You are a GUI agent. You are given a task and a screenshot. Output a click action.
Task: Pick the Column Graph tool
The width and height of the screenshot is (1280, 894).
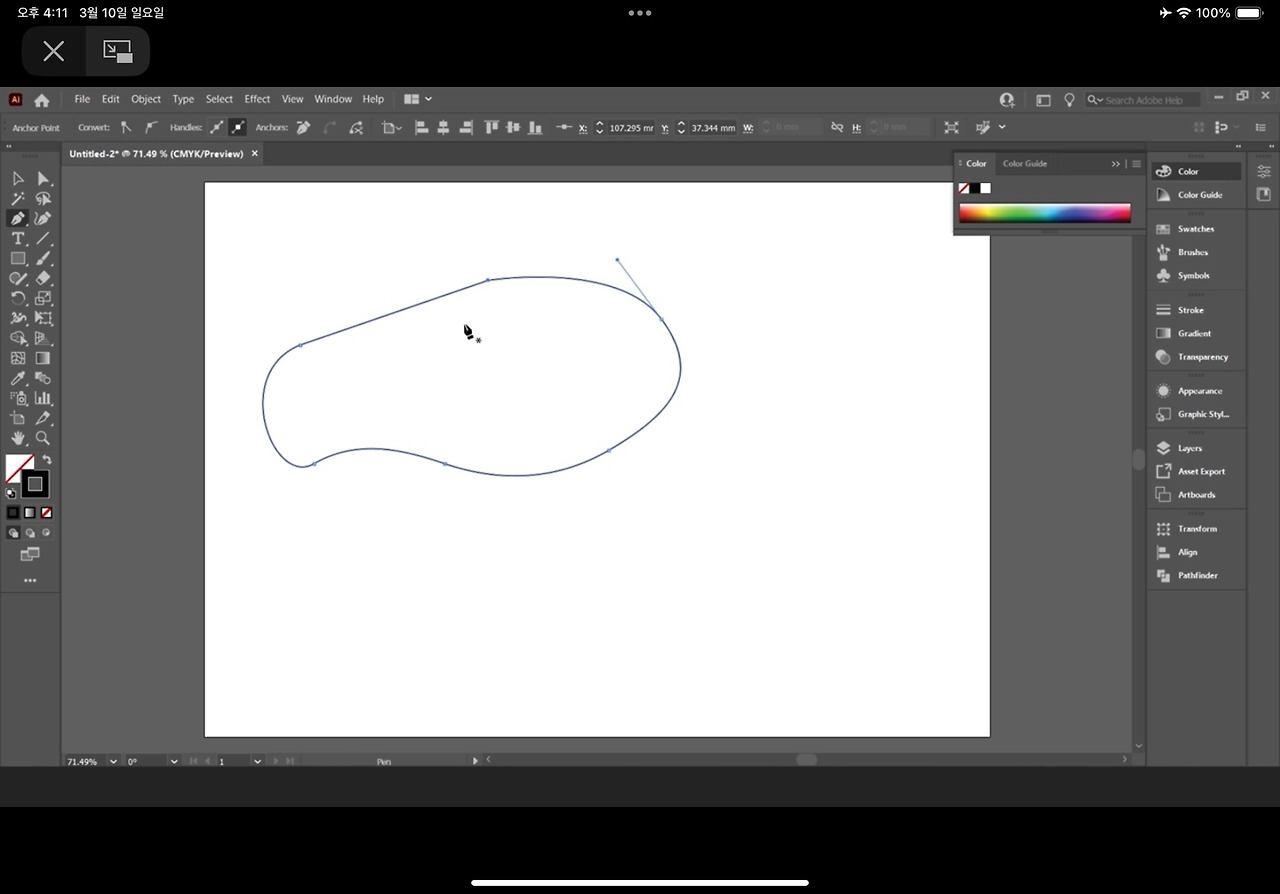[43, 398]
